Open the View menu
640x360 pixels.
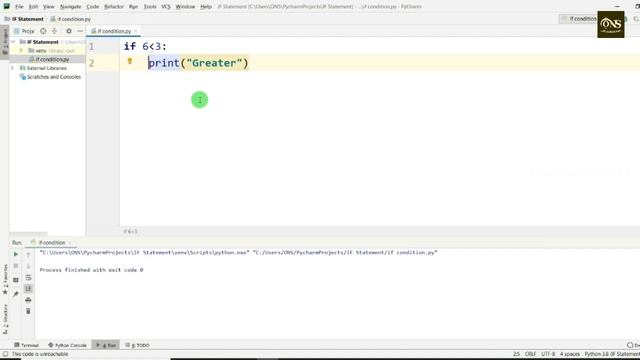[x=49, y=7]
